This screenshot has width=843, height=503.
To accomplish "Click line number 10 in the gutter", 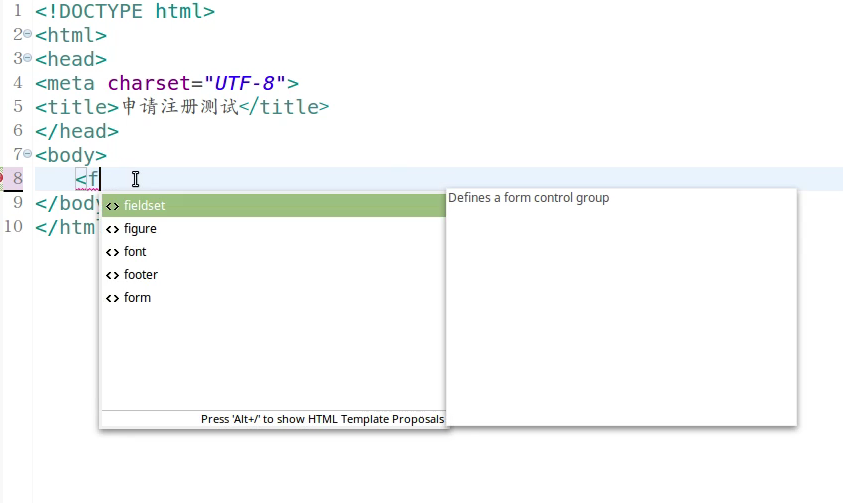I will pos(13,226).
